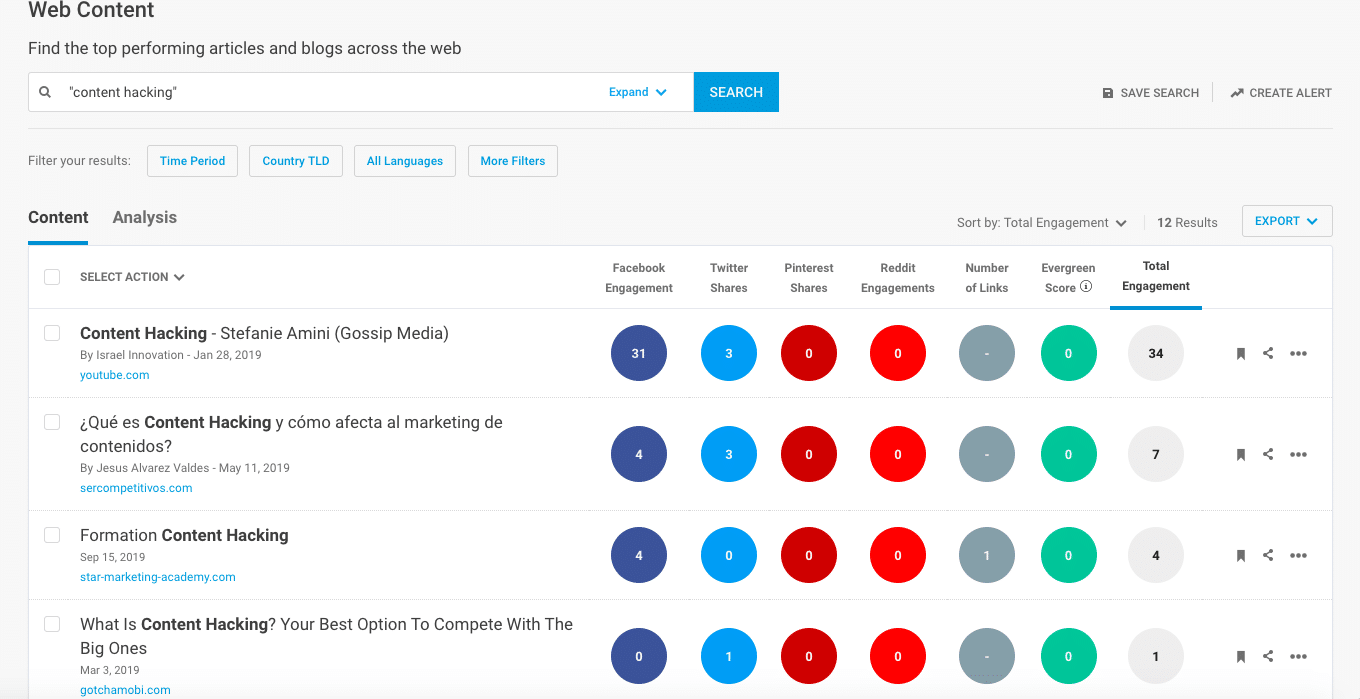
Task: Open more options for sercompetitivos.com result
Action: click(x=1298, y=455)
